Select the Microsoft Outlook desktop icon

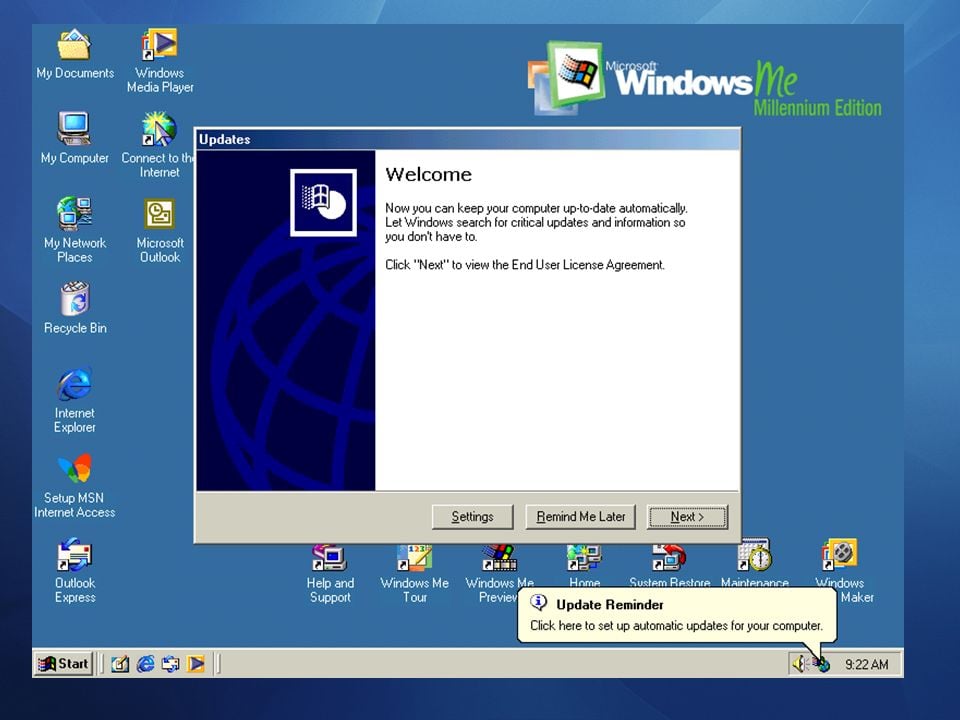pos(160,230)
